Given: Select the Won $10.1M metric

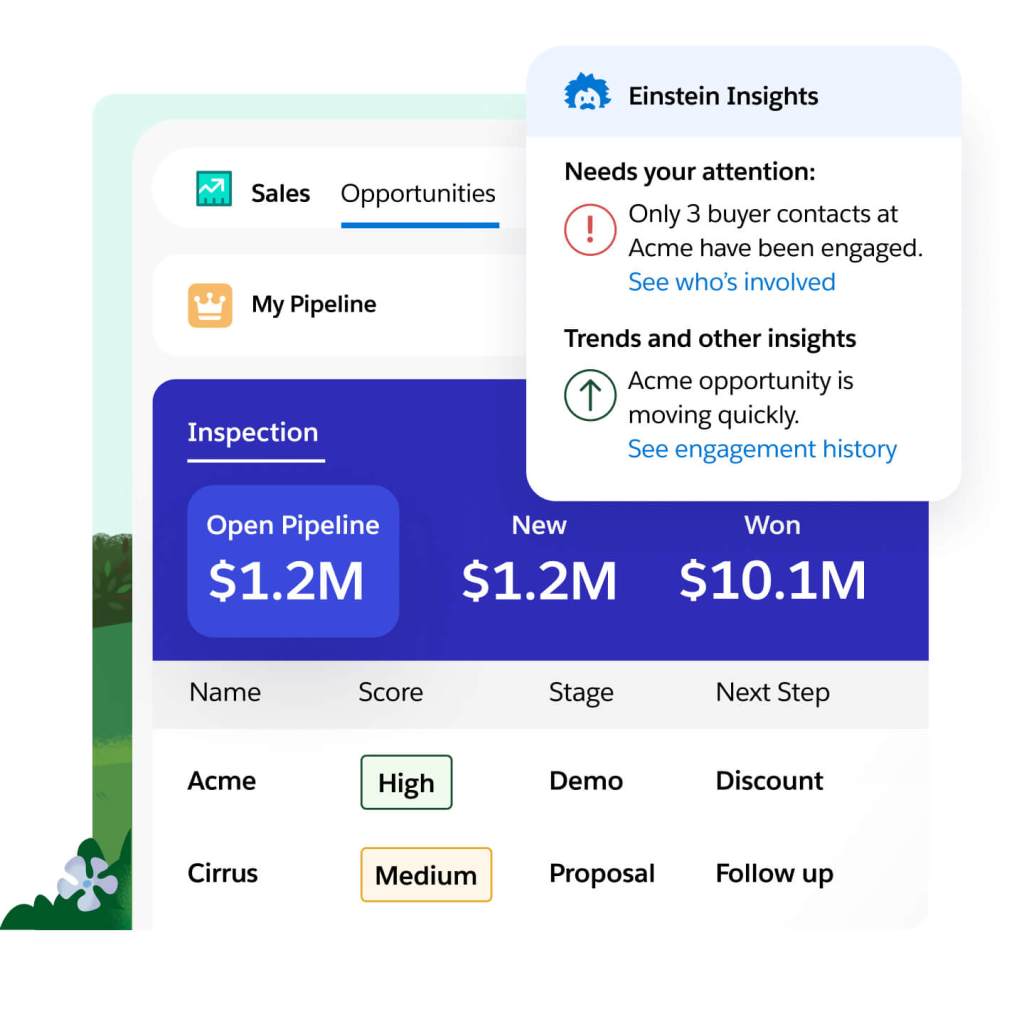Looking at the screenshot, I should (x=773, y=560).
